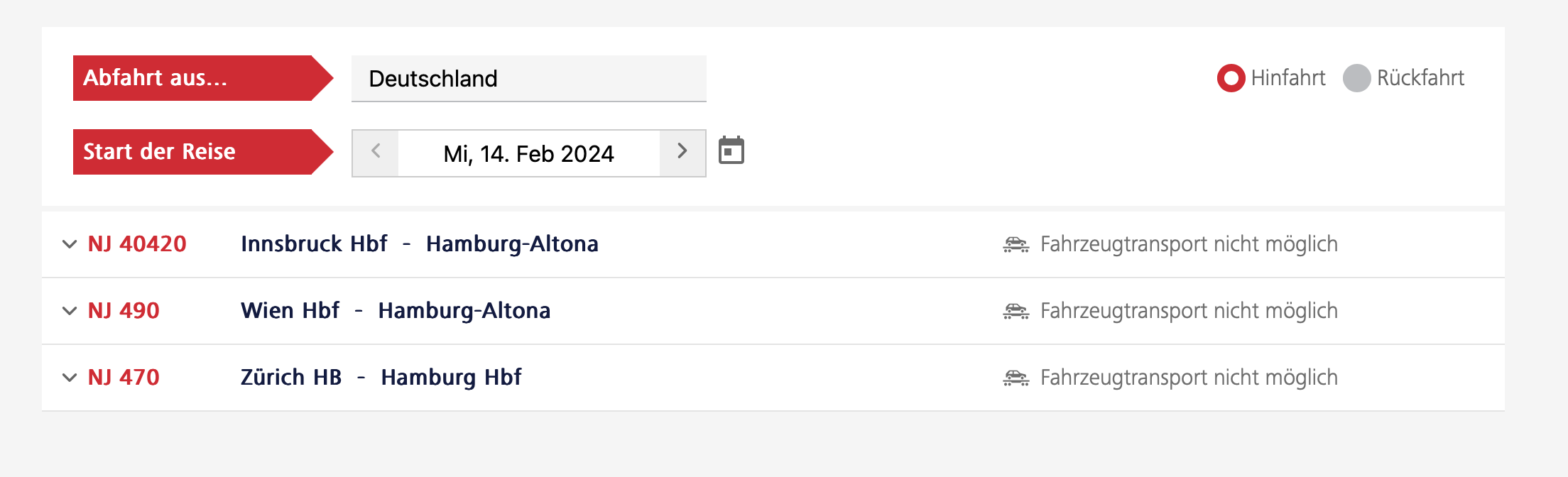1568x477 pixels.
Task: Expand the NJ 40420 train row
Action: (70, 244)
